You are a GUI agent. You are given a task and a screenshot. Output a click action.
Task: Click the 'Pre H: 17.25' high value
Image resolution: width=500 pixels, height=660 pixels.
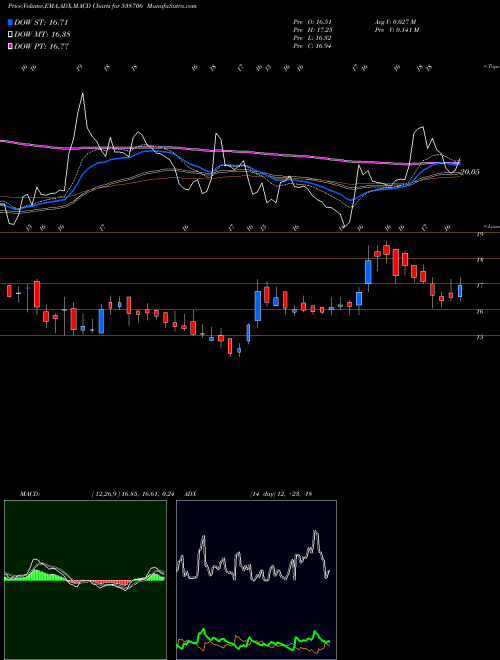coord(312,30)
